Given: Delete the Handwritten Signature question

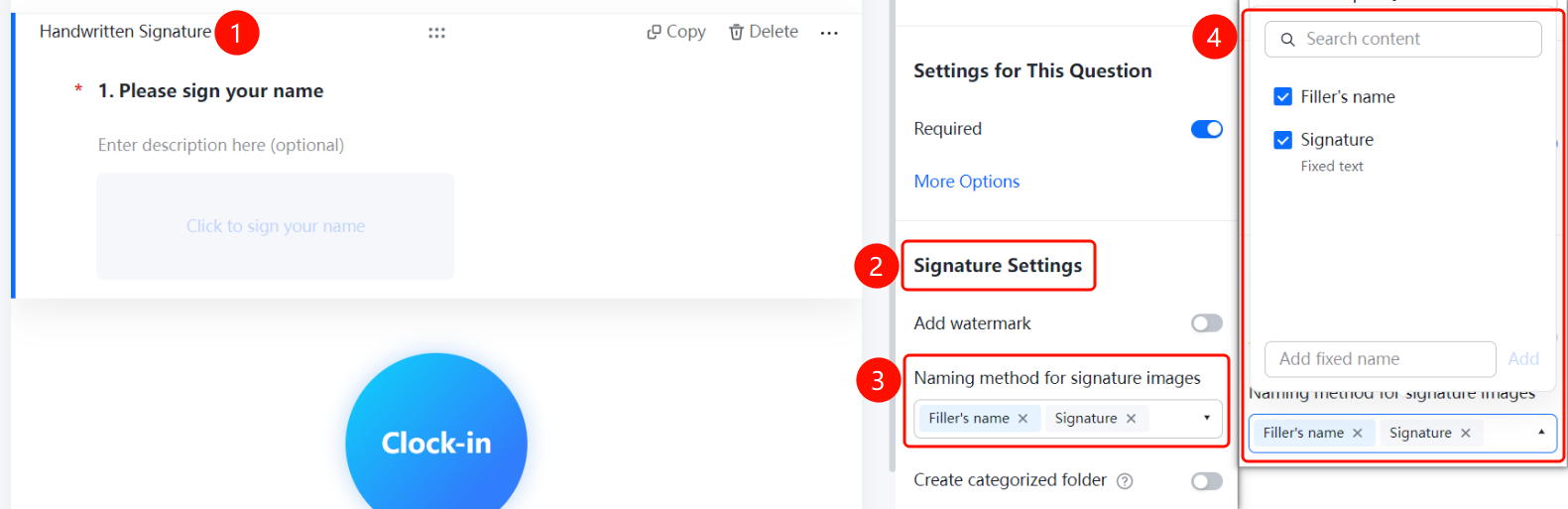Looking at the screenshot, I should click(x=764, y=32).
